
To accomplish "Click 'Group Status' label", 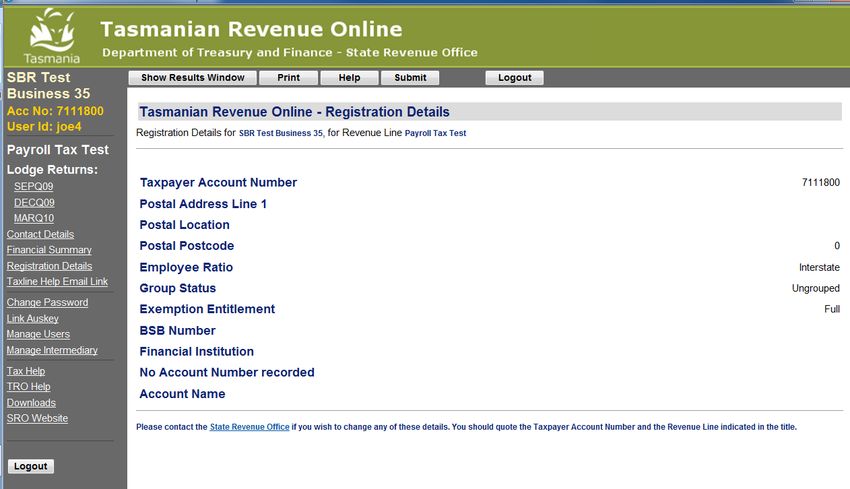I will (x=178, y=288).
